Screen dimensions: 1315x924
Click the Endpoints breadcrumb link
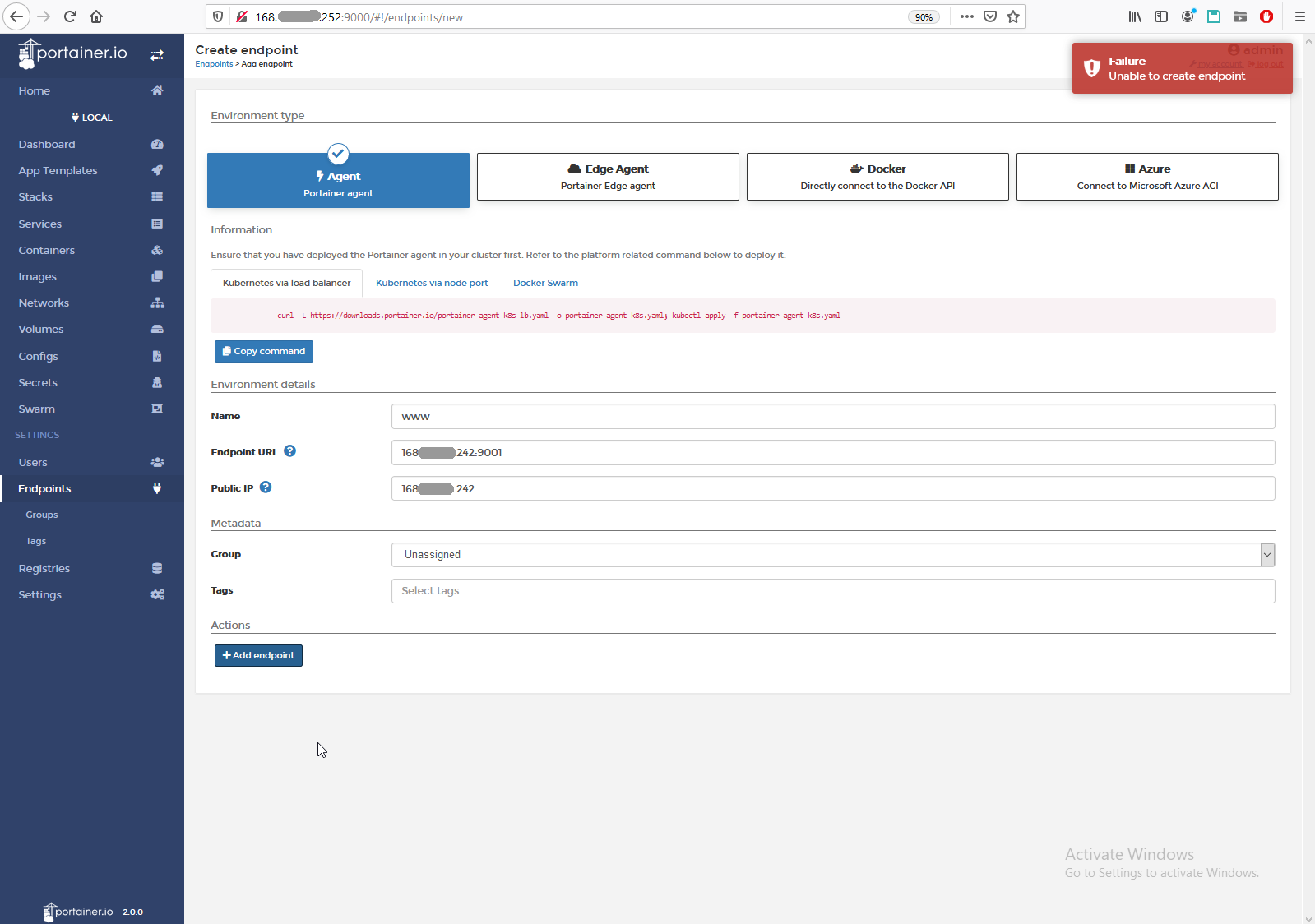[x=214, y=64]
